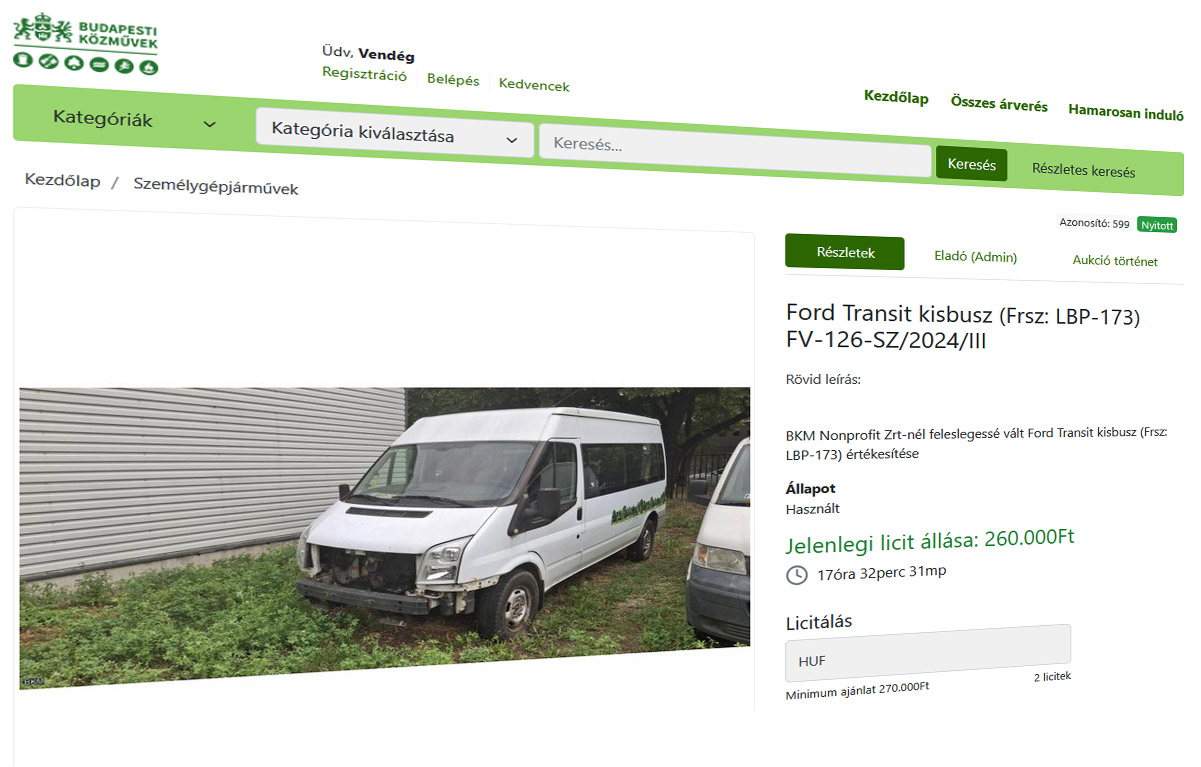Screen dimensions: 1201x767
Task: Click the Kezdőlap breadcrumb link
Action: coord(63,181)
